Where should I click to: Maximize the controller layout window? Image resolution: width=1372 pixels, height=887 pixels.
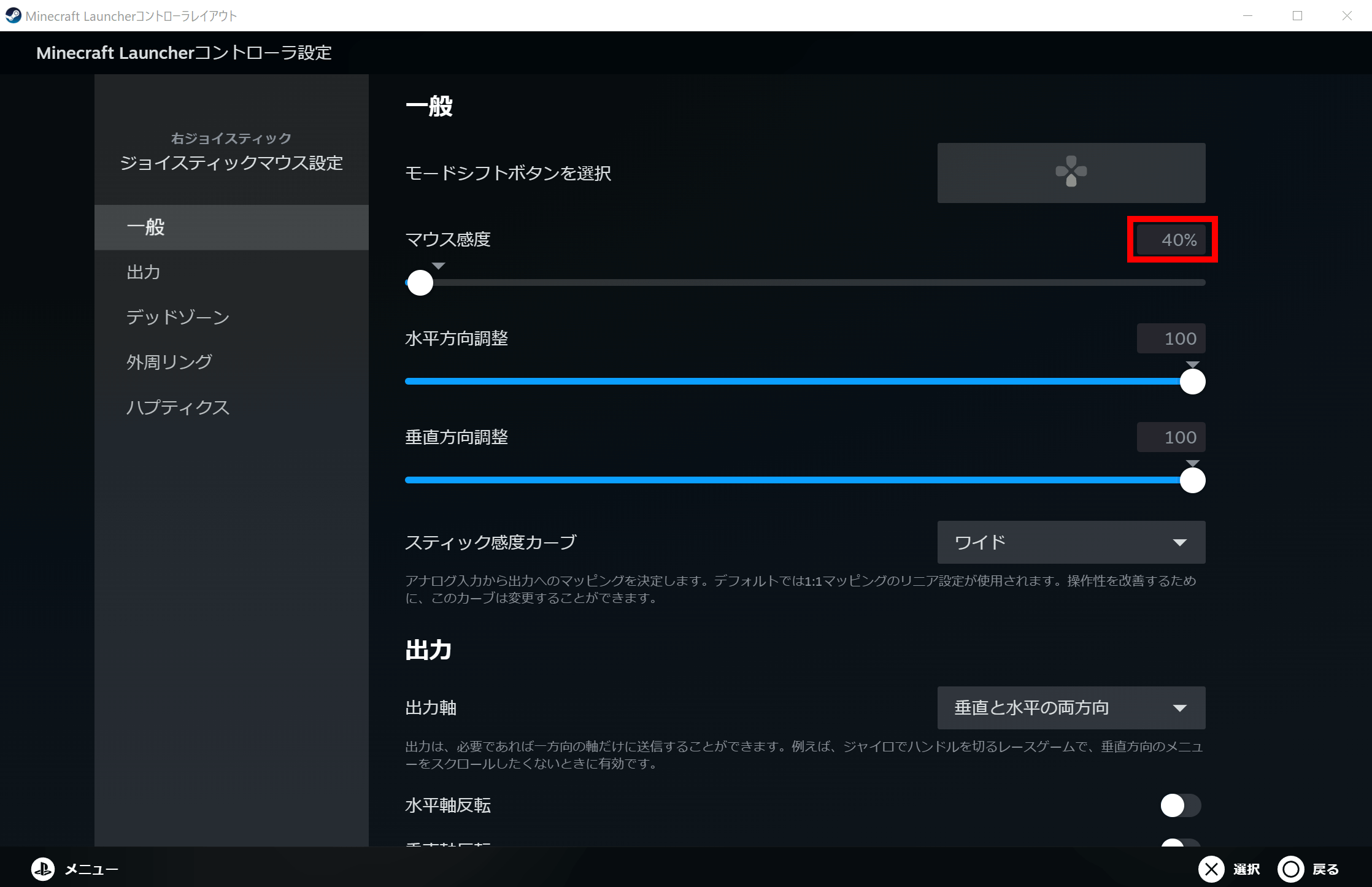click(1297, 15)
